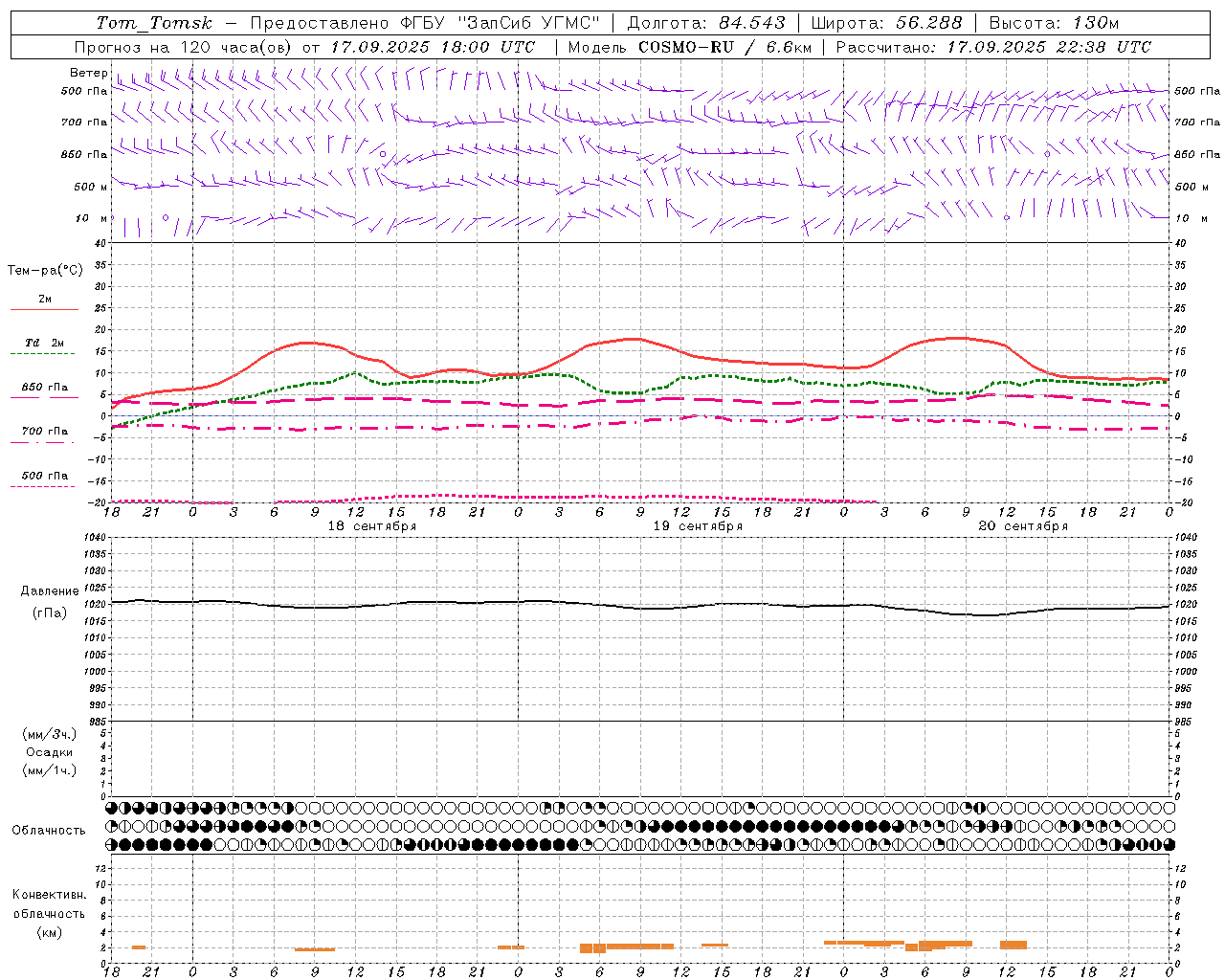Click the "Давление" panel label

[x=50, y=591]
